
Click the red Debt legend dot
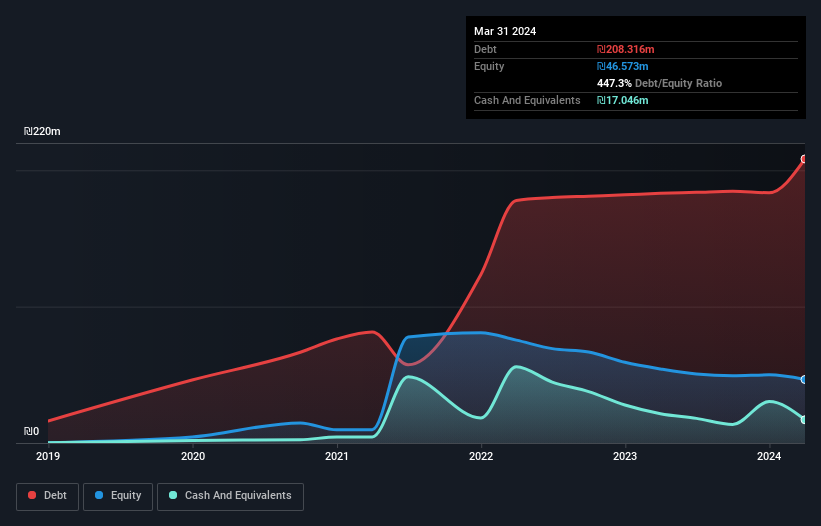point(32,495)
